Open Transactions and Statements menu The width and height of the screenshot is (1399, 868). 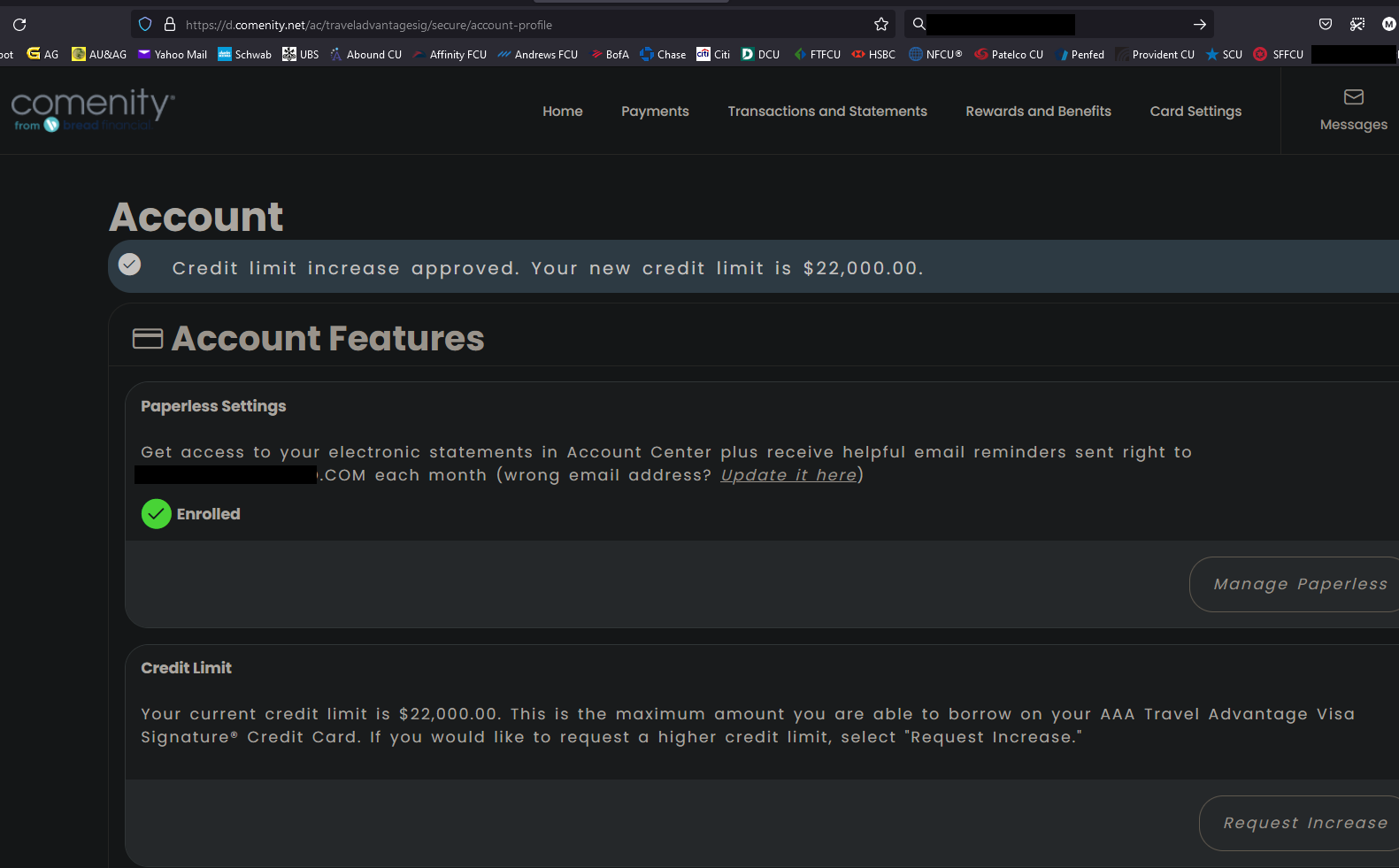coord(827,111)
